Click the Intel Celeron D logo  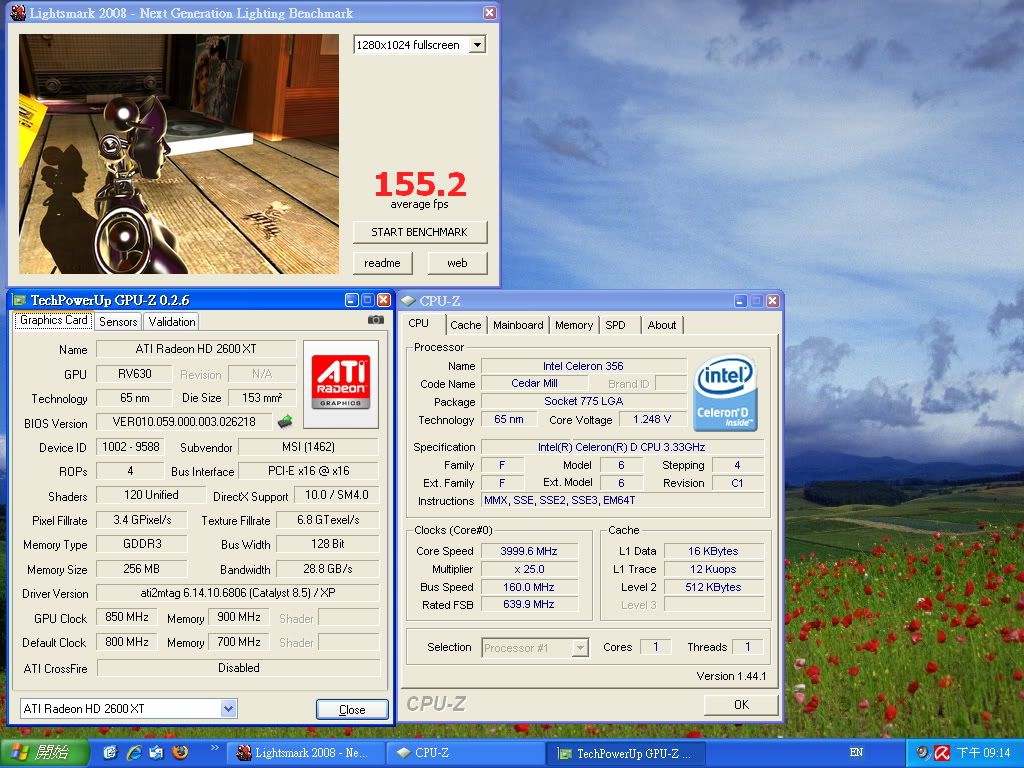[x=725, y=394]
